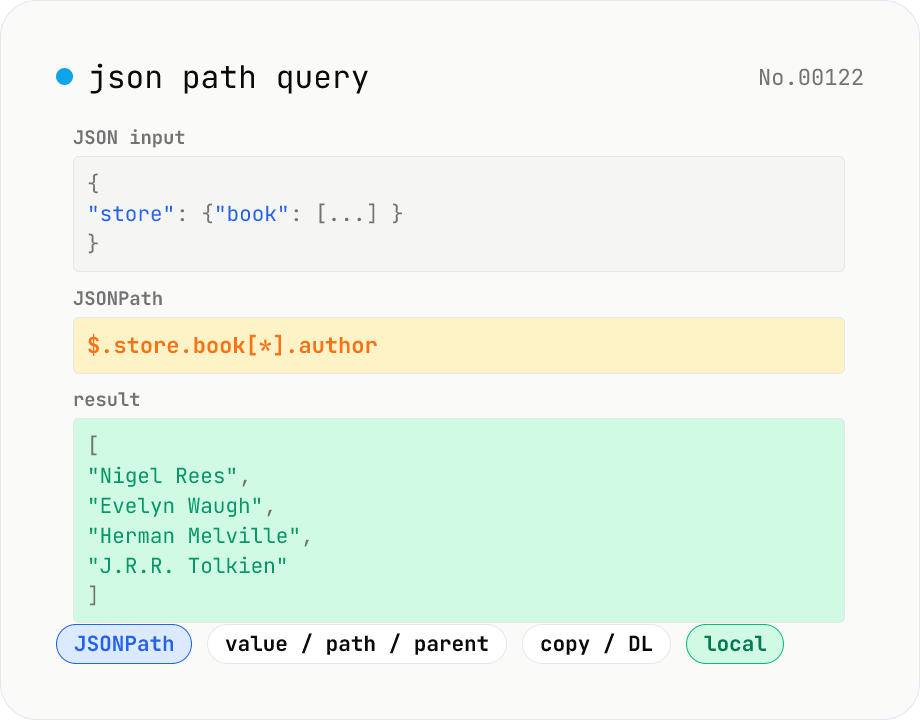Click the "result" section label

tap(107, 400)
